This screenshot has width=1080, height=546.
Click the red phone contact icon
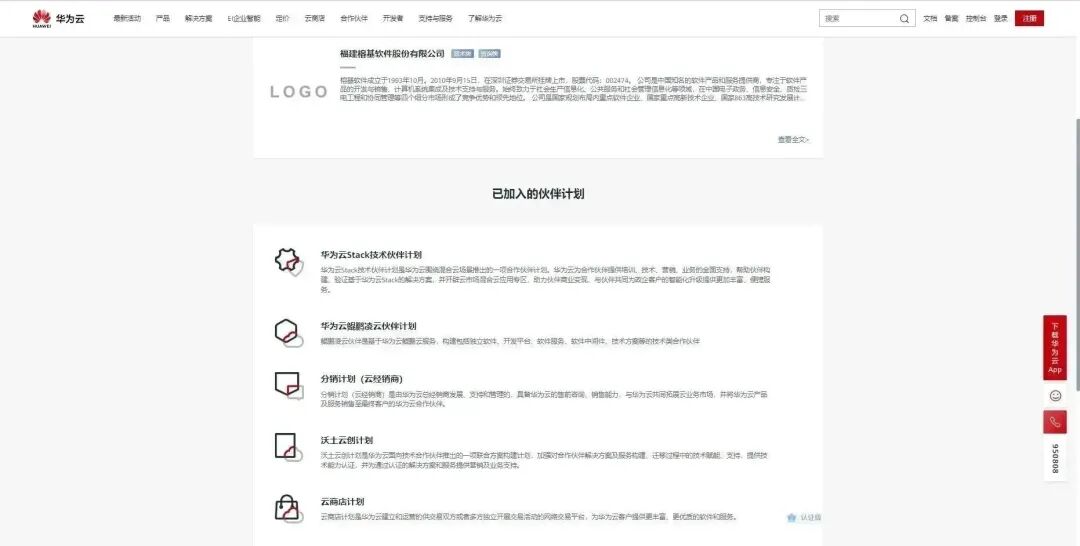click(x=1055, y=422)
